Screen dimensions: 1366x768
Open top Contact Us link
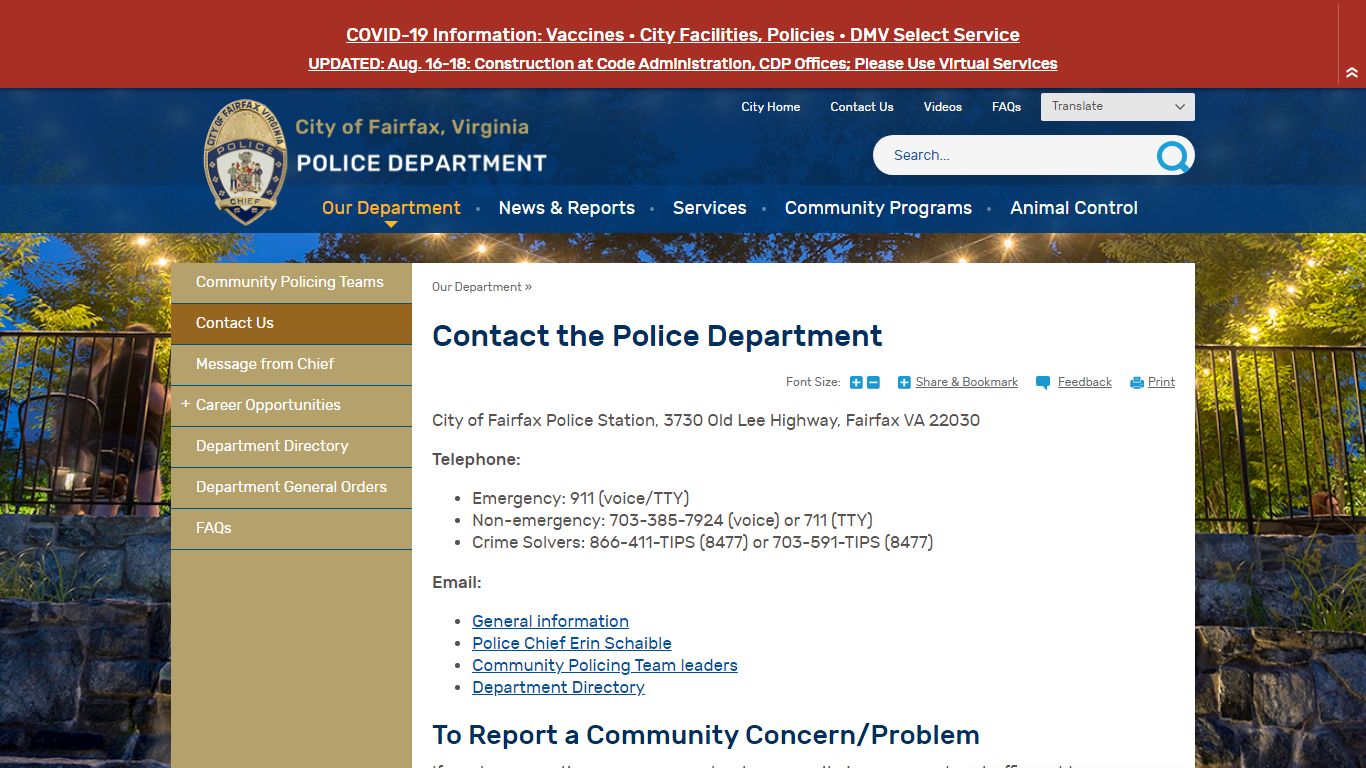(862, 107)
